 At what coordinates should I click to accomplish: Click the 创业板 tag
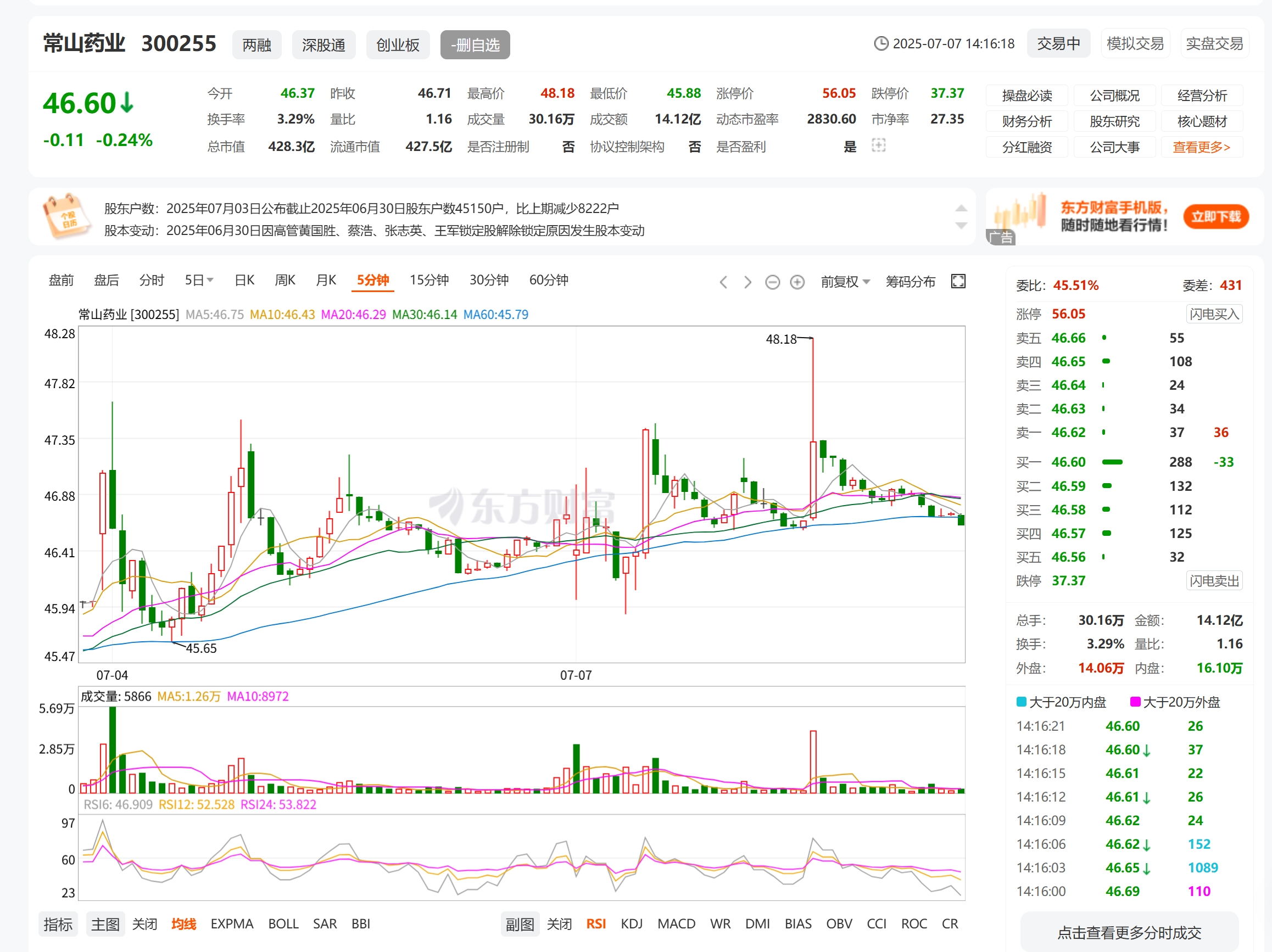[x=398, y=45]
